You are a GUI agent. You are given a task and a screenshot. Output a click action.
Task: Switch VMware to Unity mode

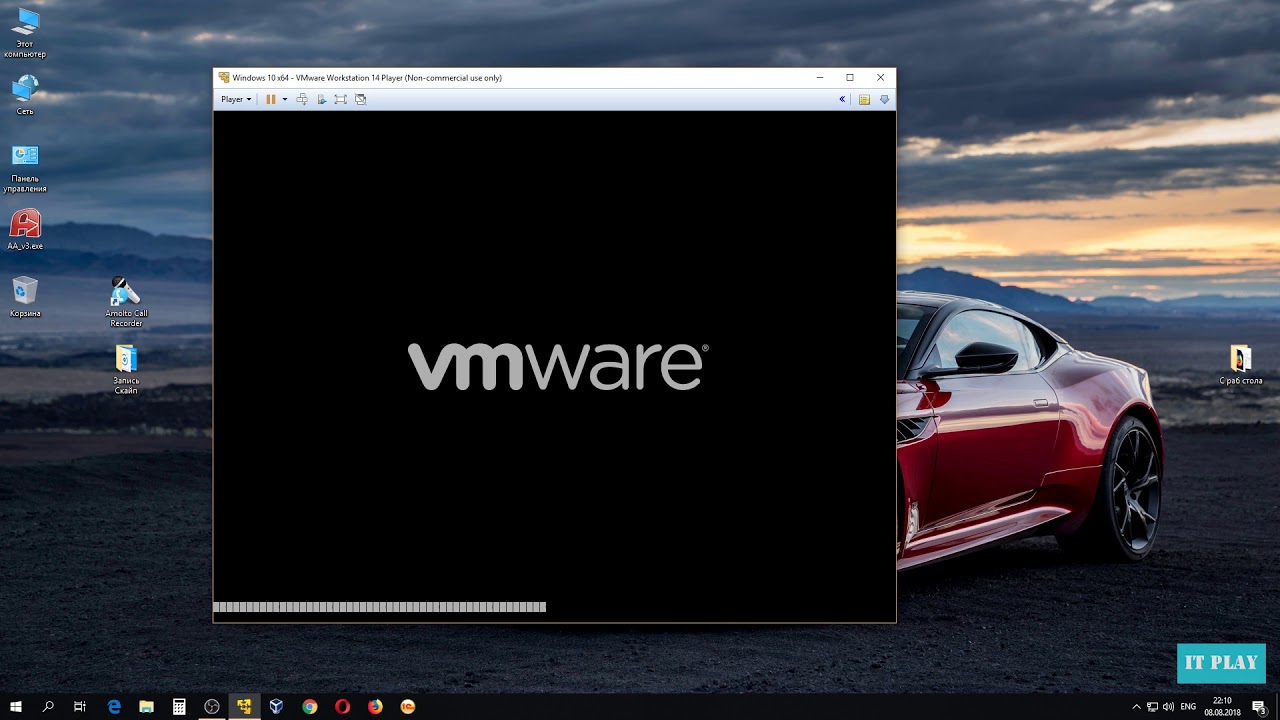(361, 99)
